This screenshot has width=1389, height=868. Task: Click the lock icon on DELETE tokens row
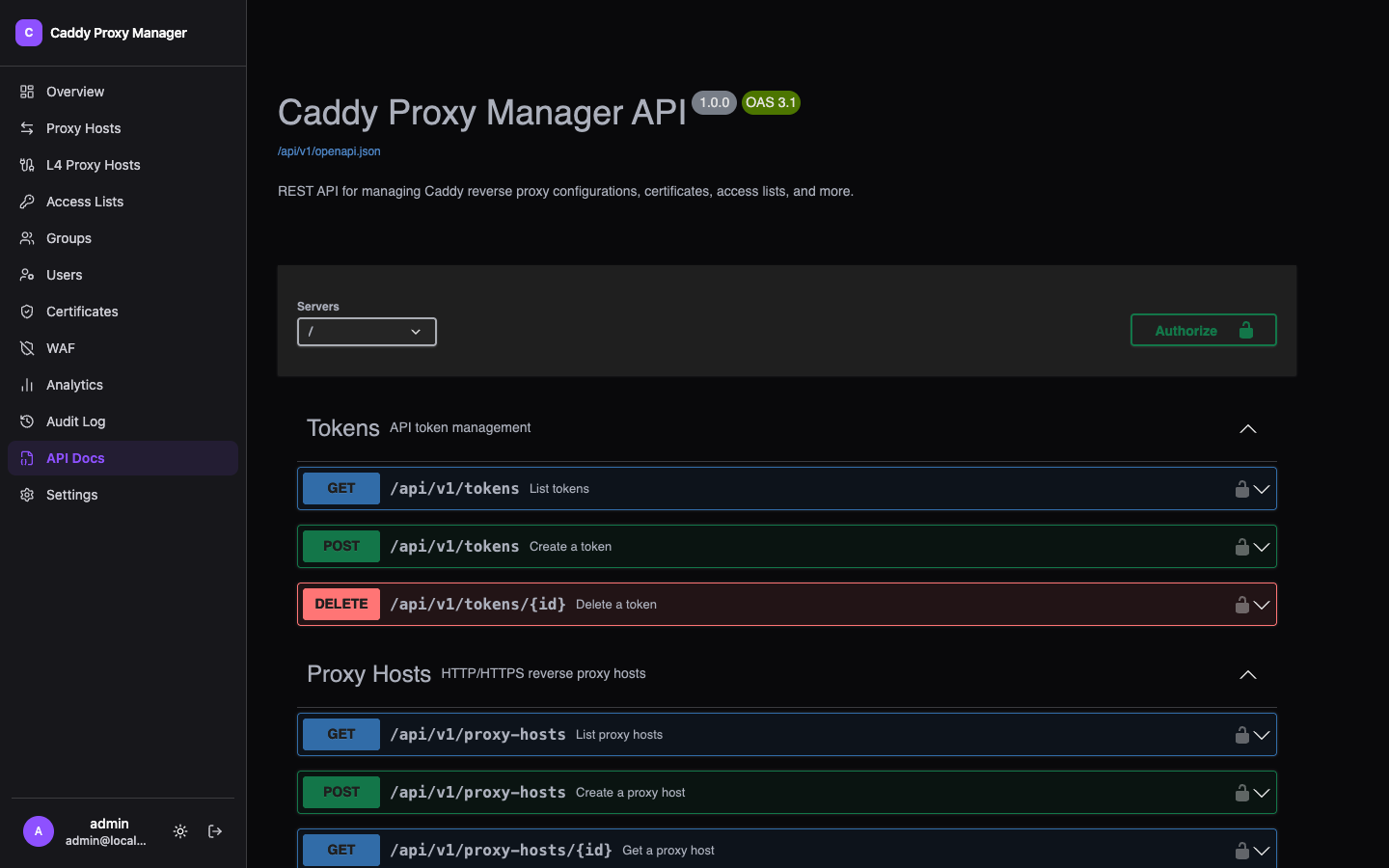pos(1241,605)
